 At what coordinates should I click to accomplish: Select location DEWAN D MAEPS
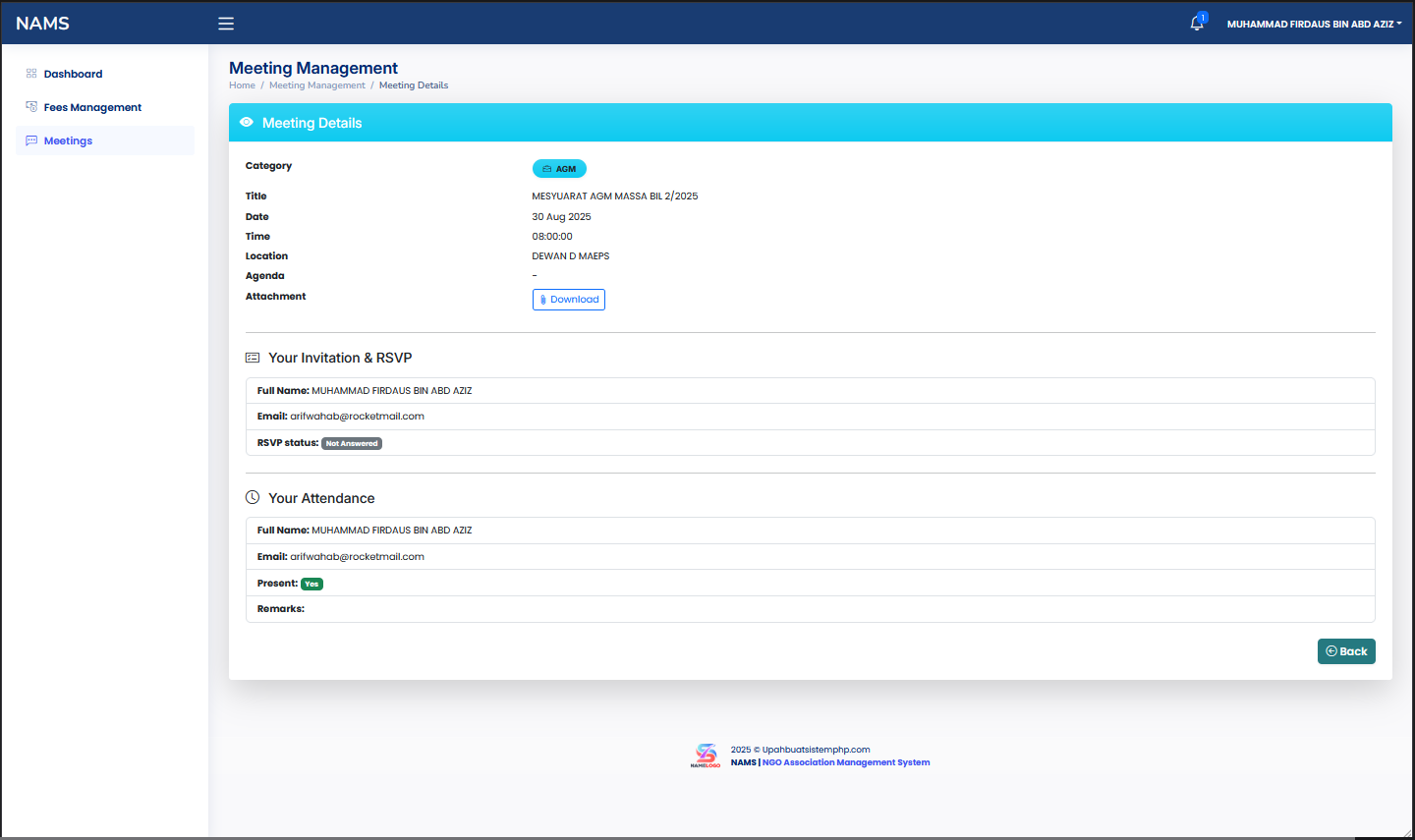pyautogui.click(x=571, y=256)
